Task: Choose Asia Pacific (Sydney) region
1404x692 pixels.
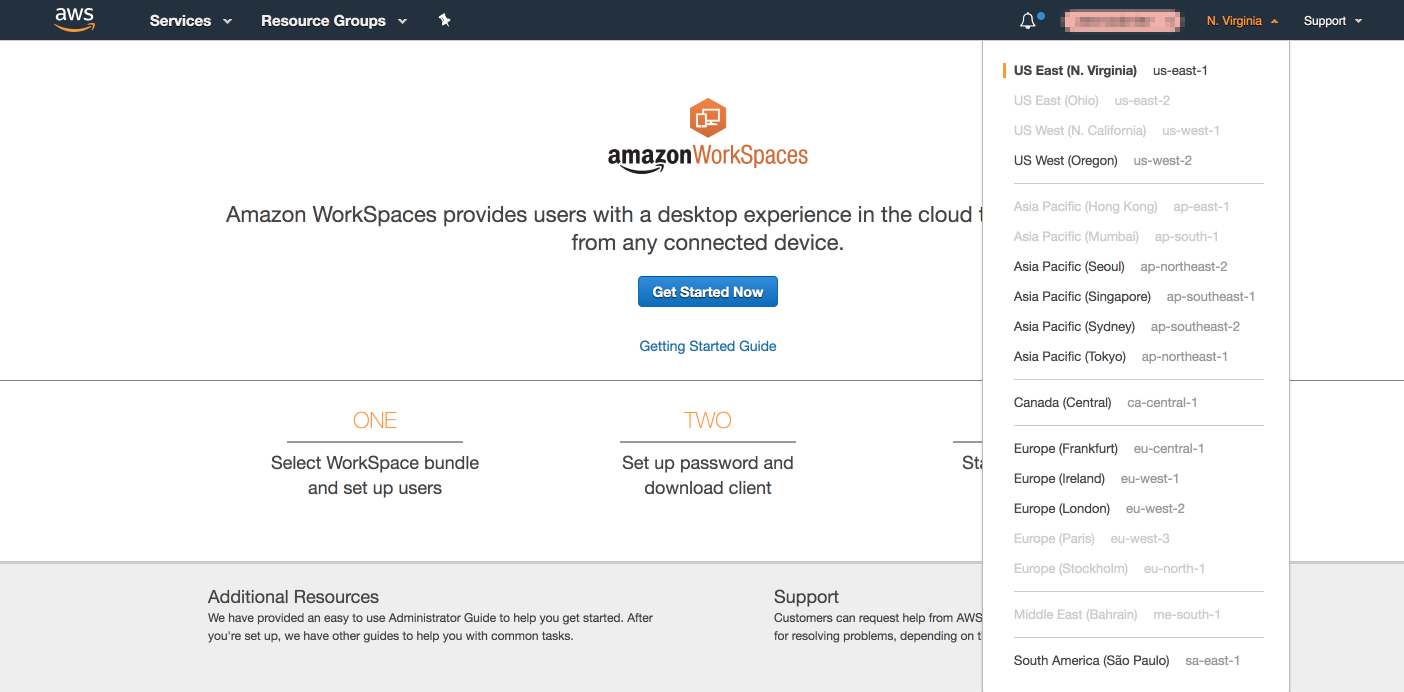Action: click(x=1074, y=327)
